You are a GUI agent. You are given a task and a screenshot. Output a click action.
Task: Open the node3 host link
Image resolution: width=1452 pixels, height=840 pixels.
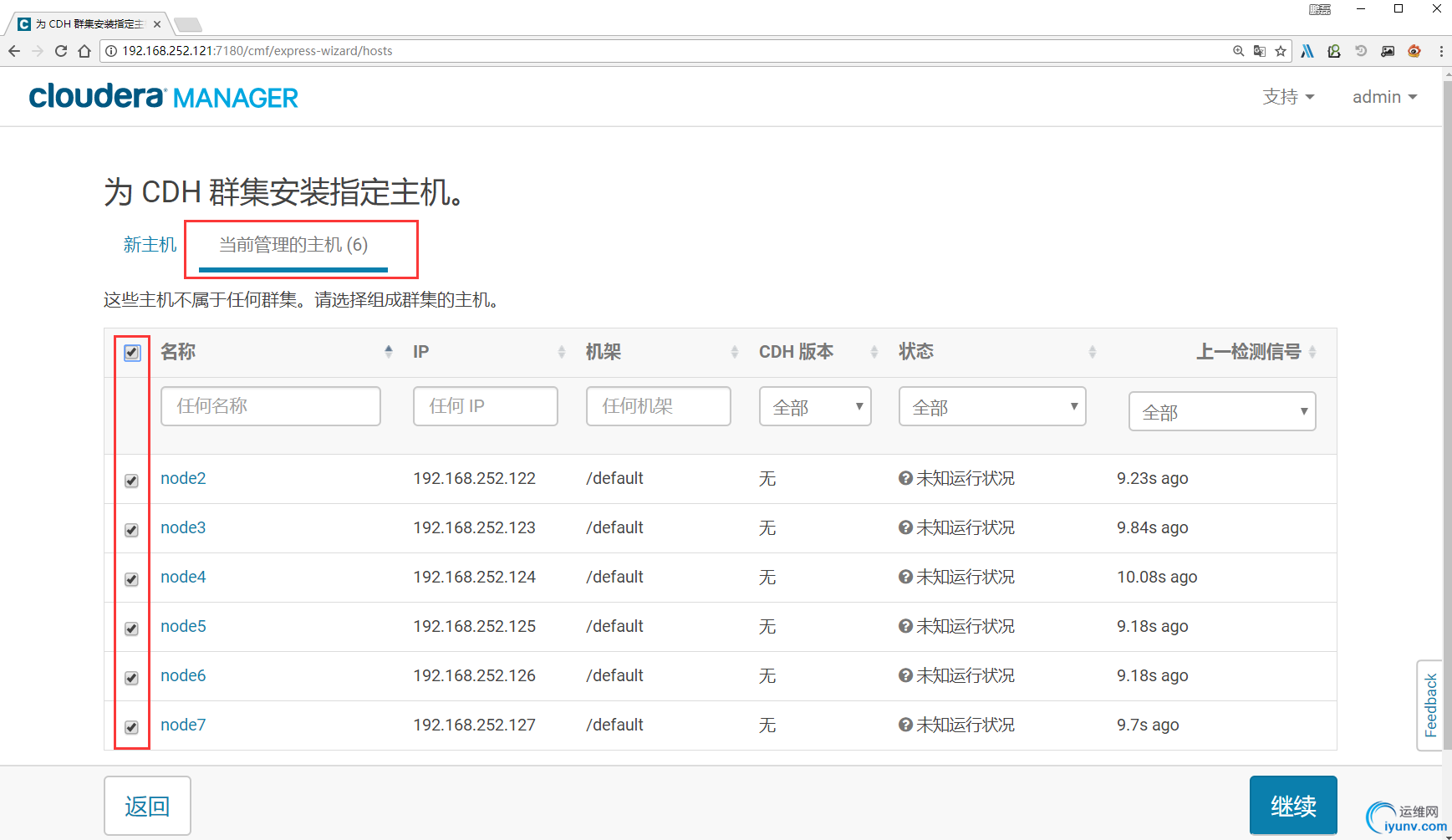tap(183, 527)
